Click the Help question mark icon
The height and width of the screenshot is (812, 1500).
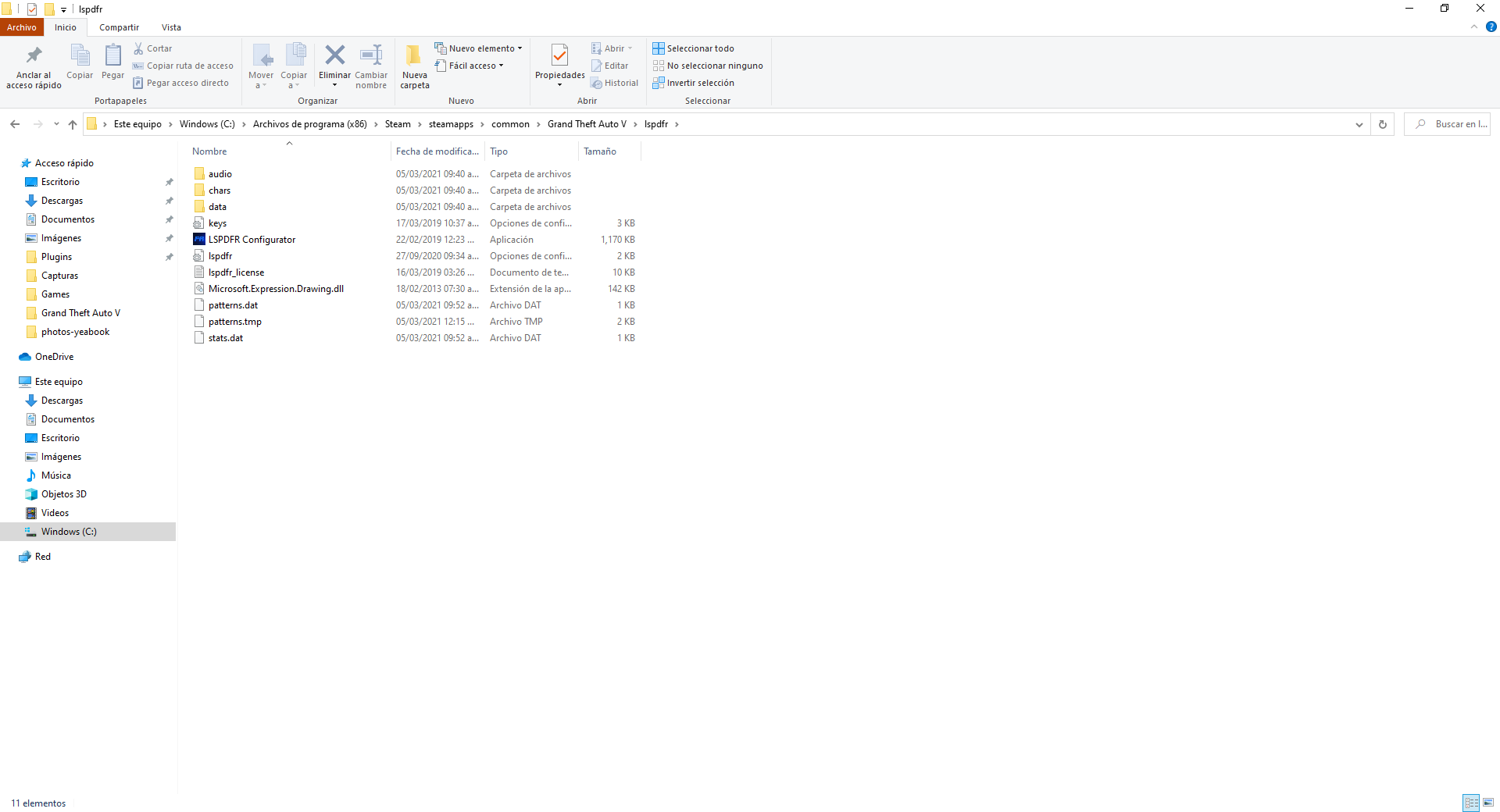coord(1491,27)
